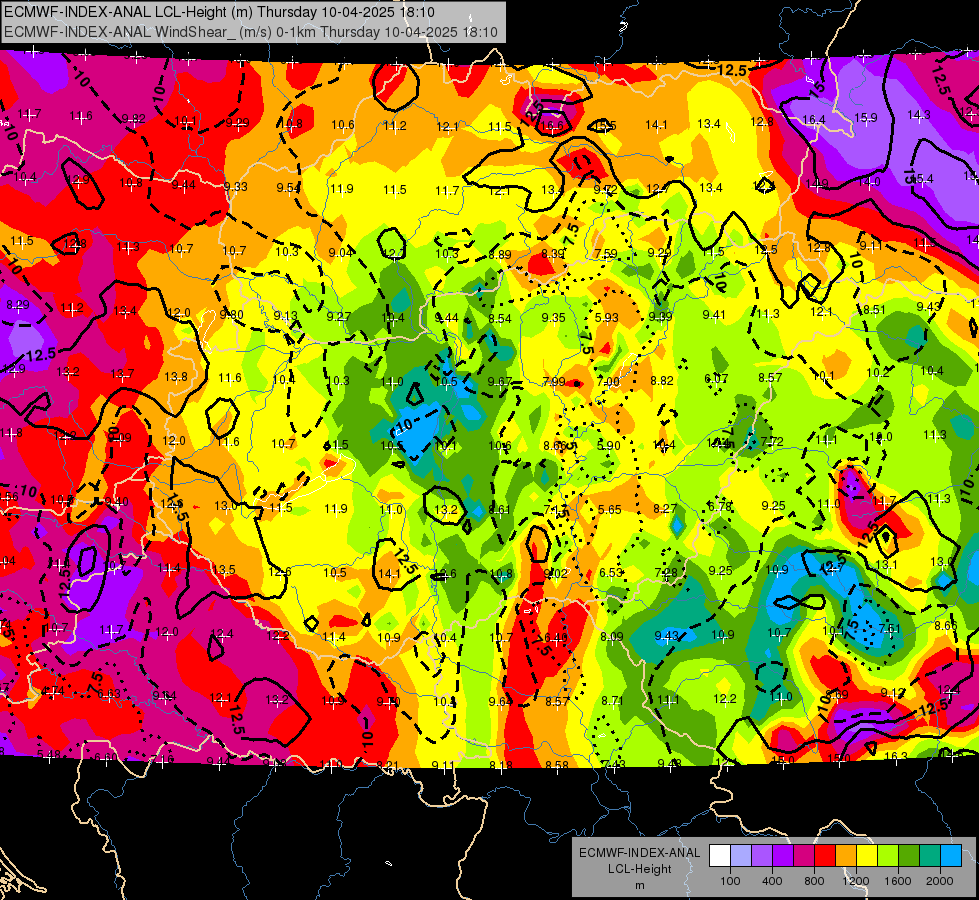Image resolution: width=979 pixels, height=900 pixels.
Task: Click the lime green legend swatch
Action: tap(888, 856)
